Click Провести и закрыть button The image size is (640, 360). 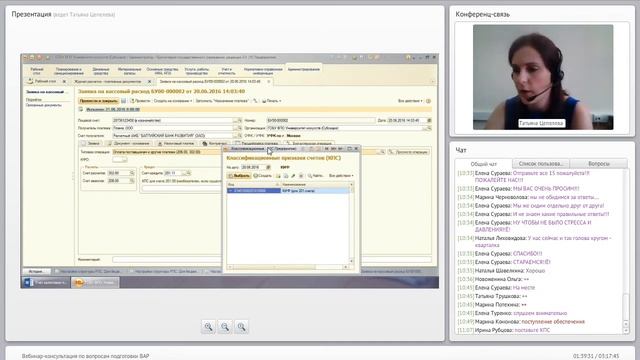point(98,101)
